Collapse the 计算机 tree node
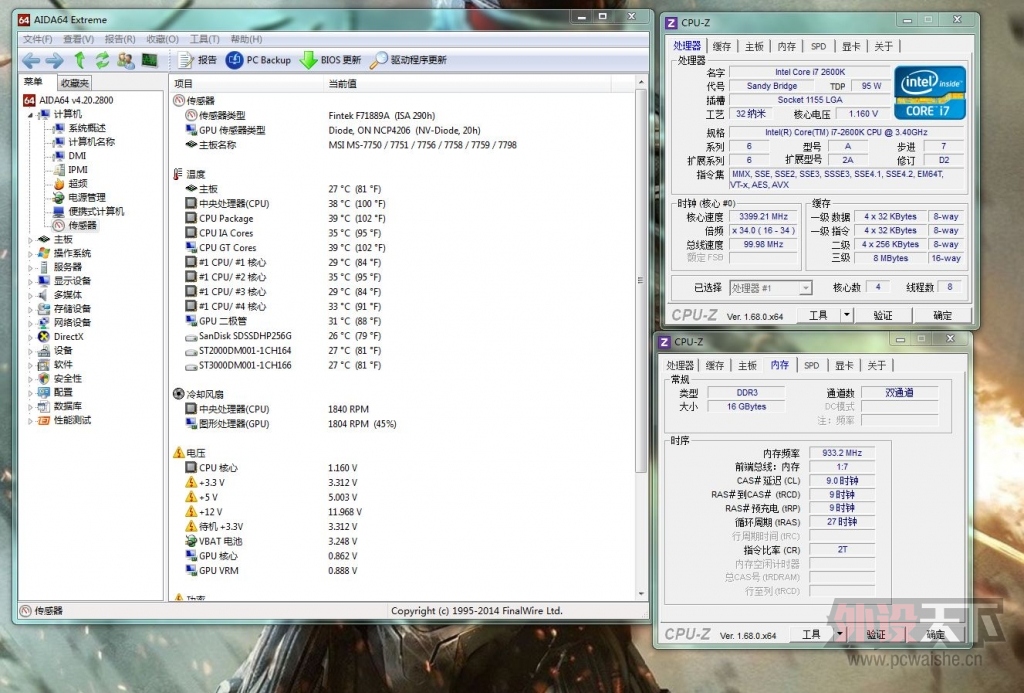1024x693 pixels. pos(30,114)
